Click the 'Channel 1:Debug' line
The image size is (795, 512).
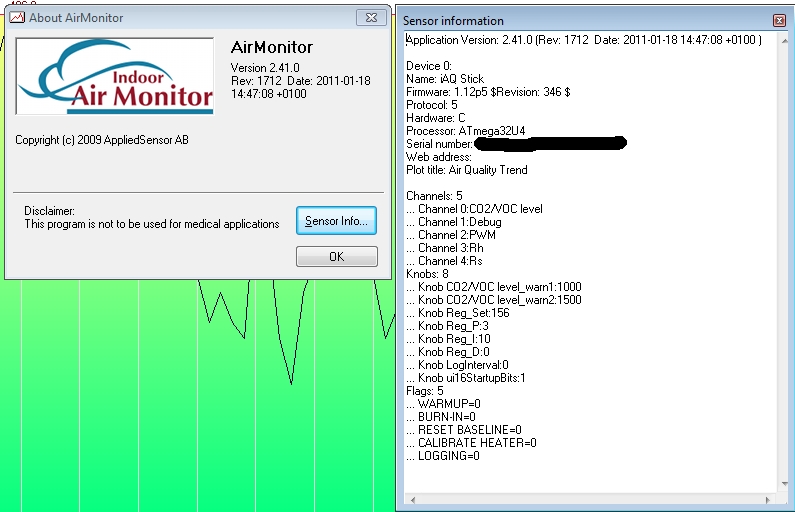[x=454, y=222]
